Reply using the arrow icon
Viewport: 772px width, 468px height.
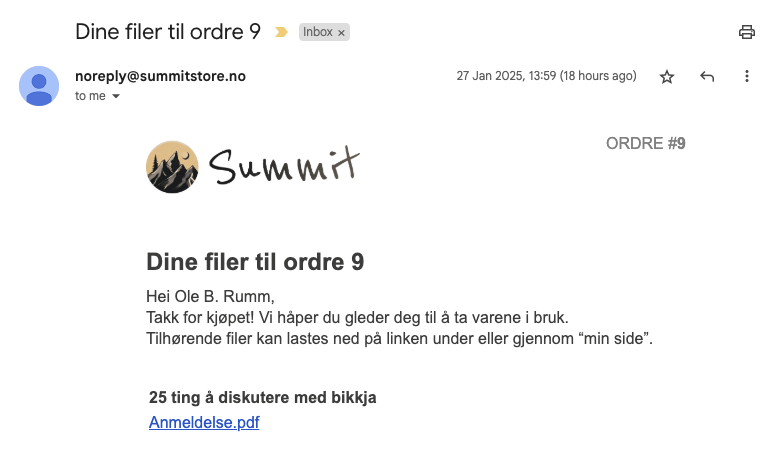(x=707, y=76)
